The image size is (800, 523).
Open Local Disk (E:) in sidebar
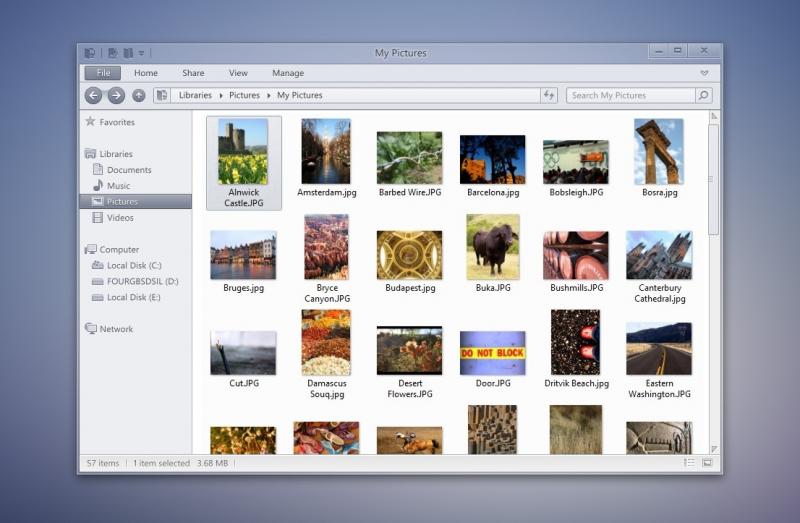point(126,297)
